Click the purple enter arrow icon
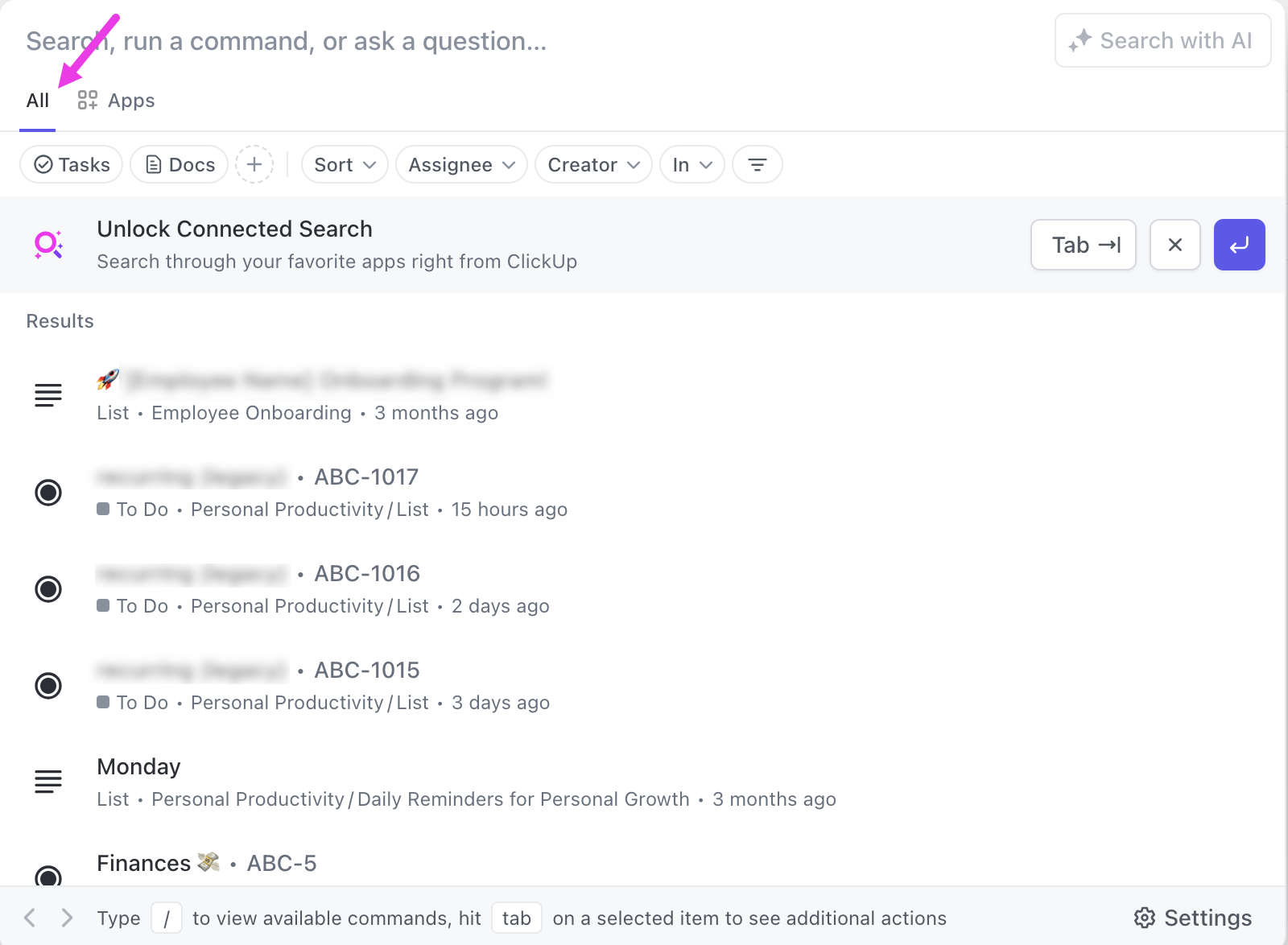The height and width of the screenshot is (945, 1288). click(x=1239, y=245)
